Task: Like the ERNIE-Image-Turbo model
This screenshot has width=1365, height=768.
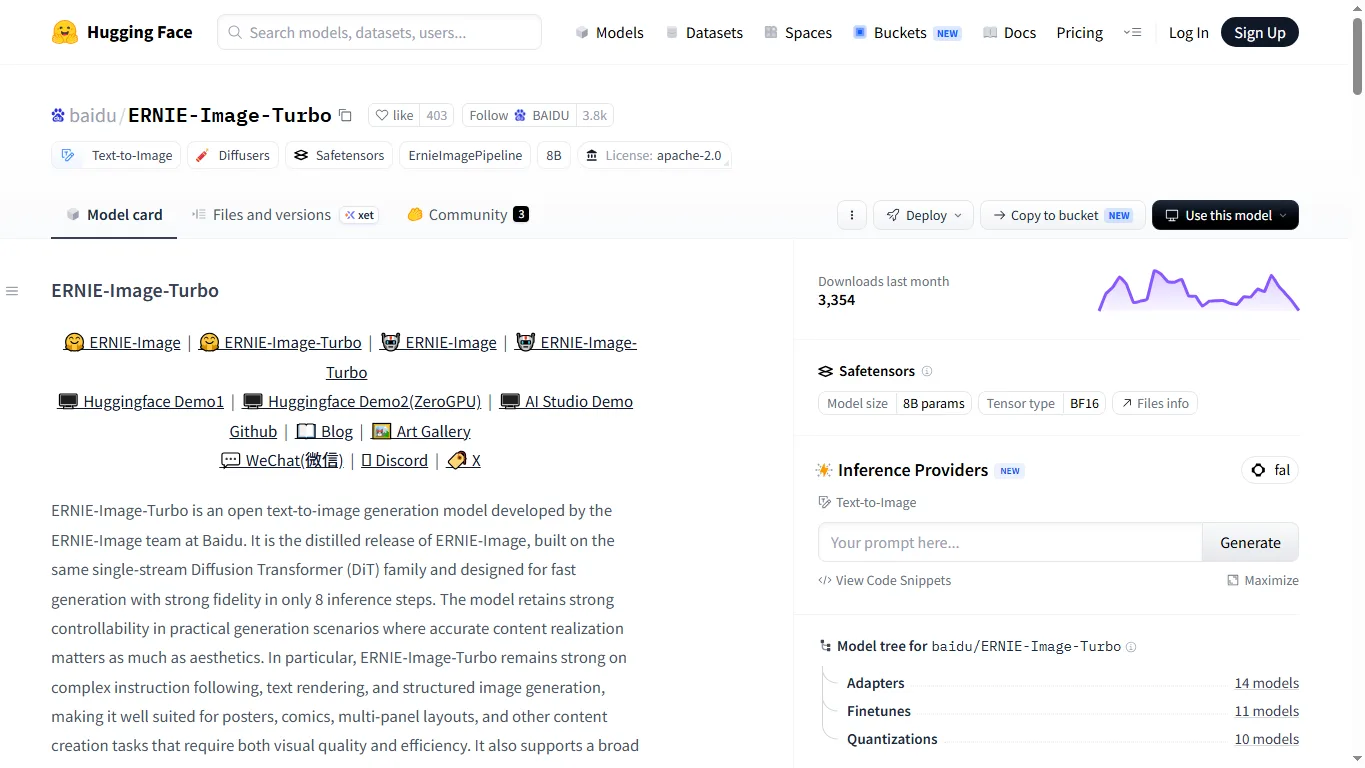Action: 394,115
